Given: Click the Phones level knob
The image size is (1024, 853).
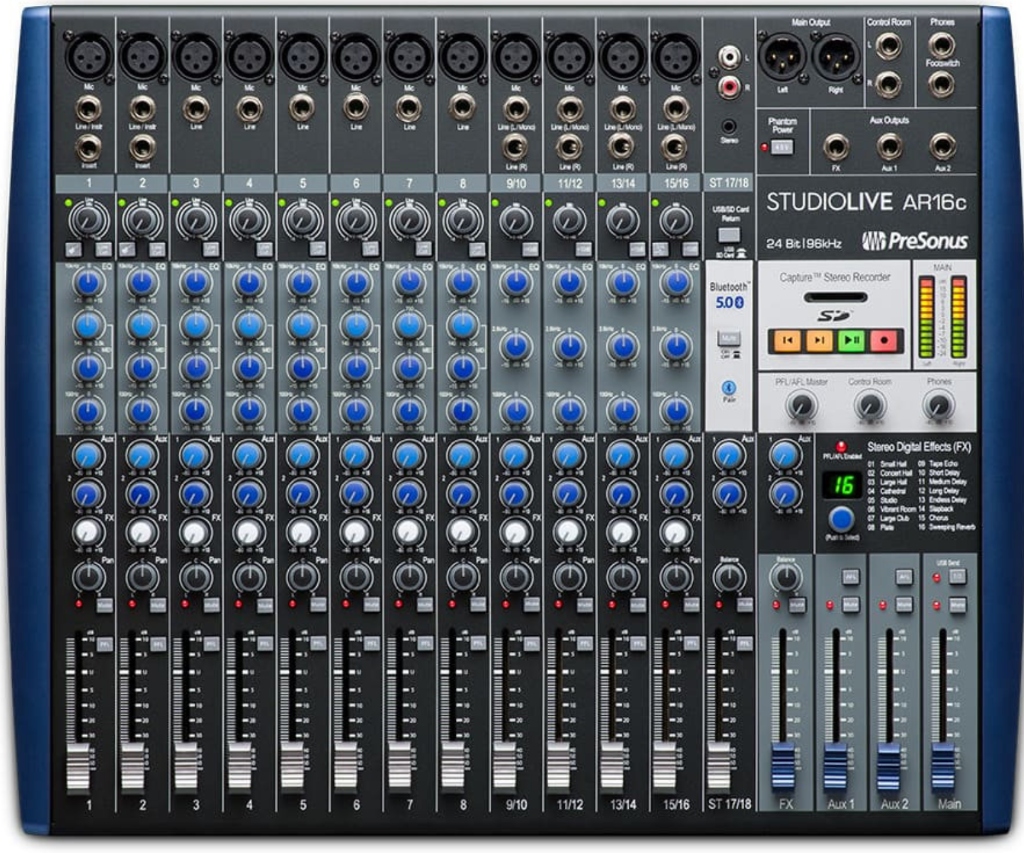Looking at the screenshot, I should 938,406.
